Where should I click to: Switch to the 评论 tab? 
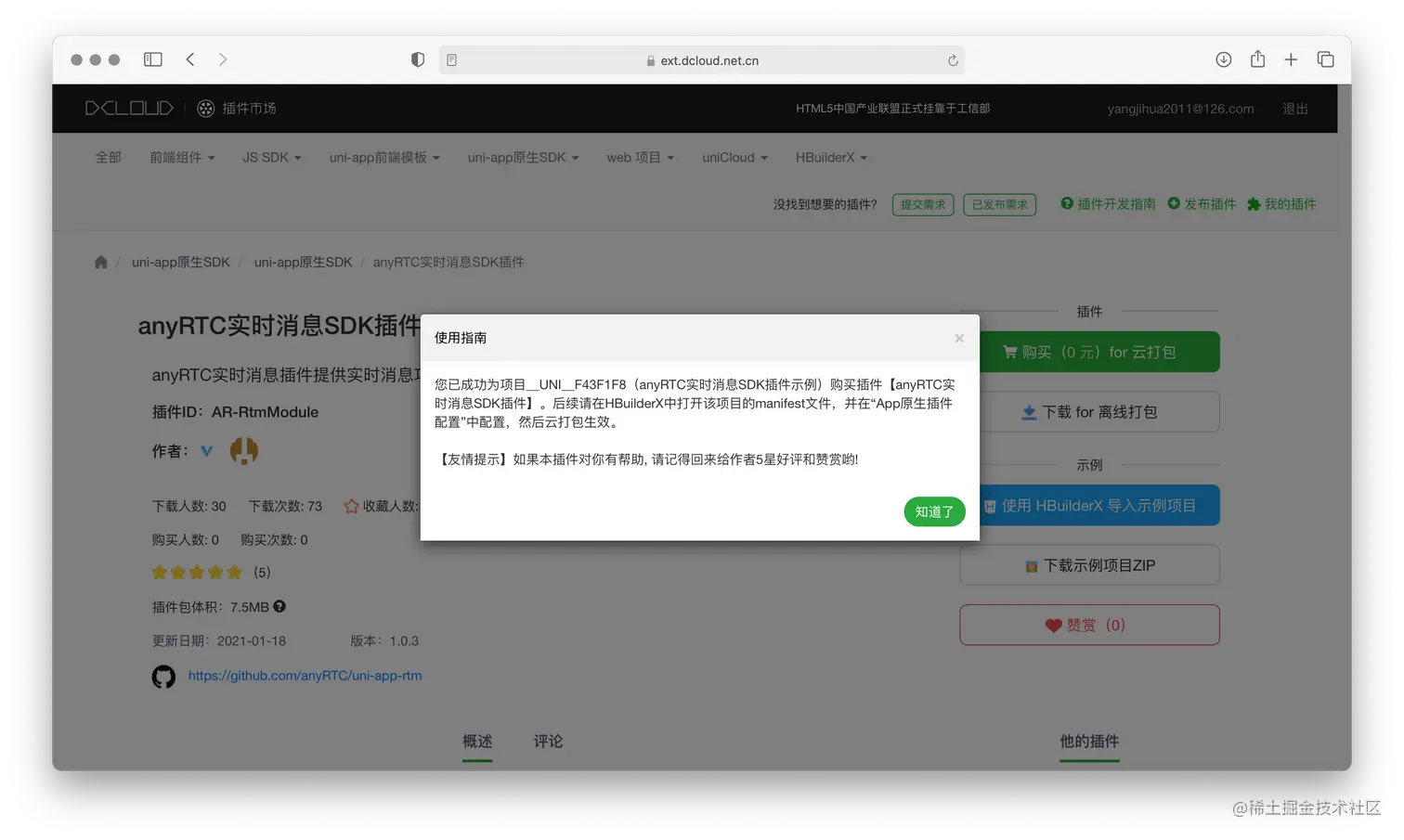coord(548,742)
